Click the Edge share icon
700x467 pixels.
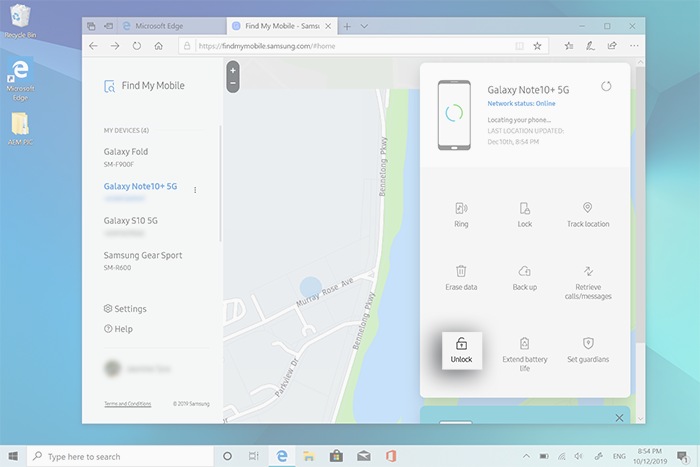coord(612,46)
